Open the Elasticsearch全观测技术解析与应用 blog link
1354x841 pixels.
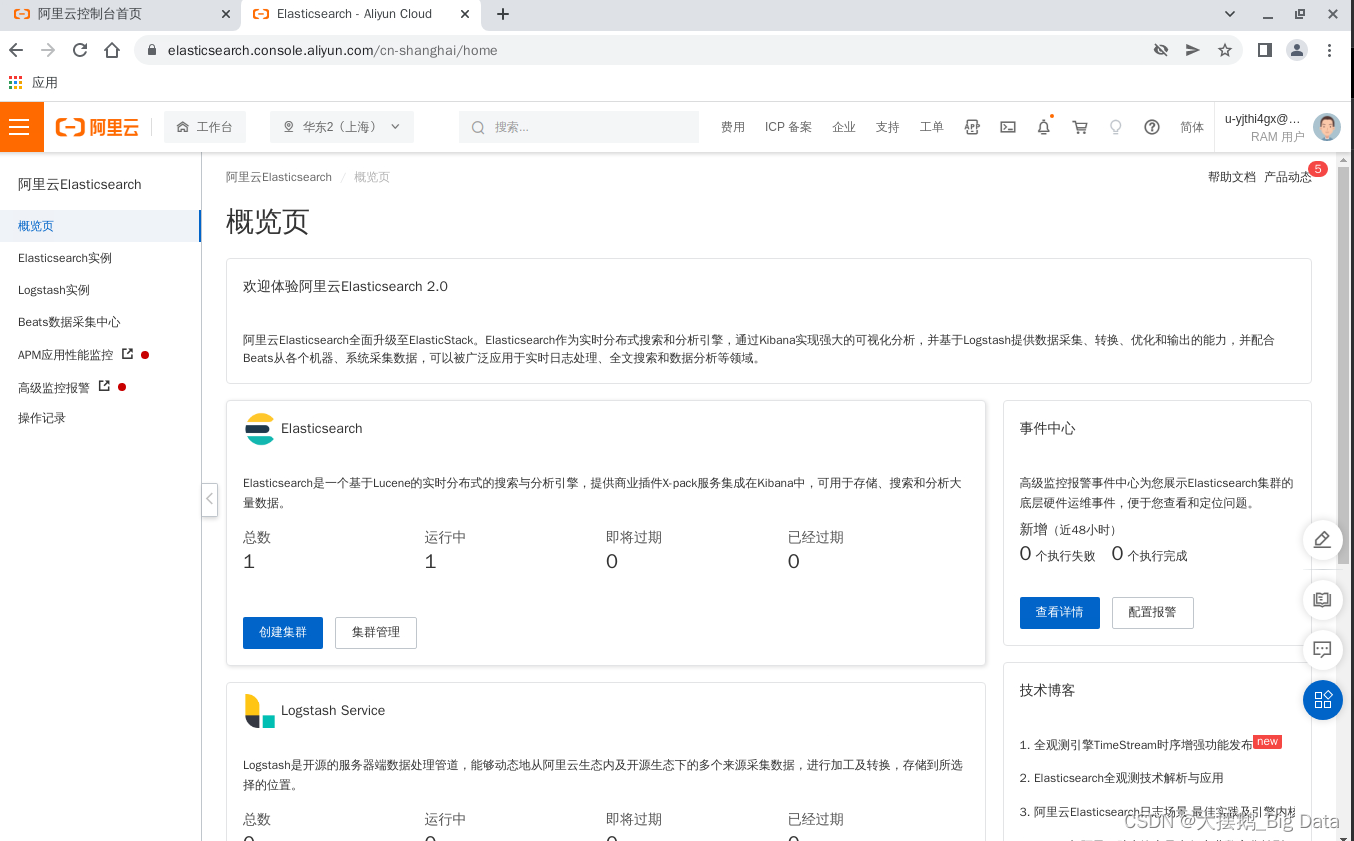tap(1128, 778)
